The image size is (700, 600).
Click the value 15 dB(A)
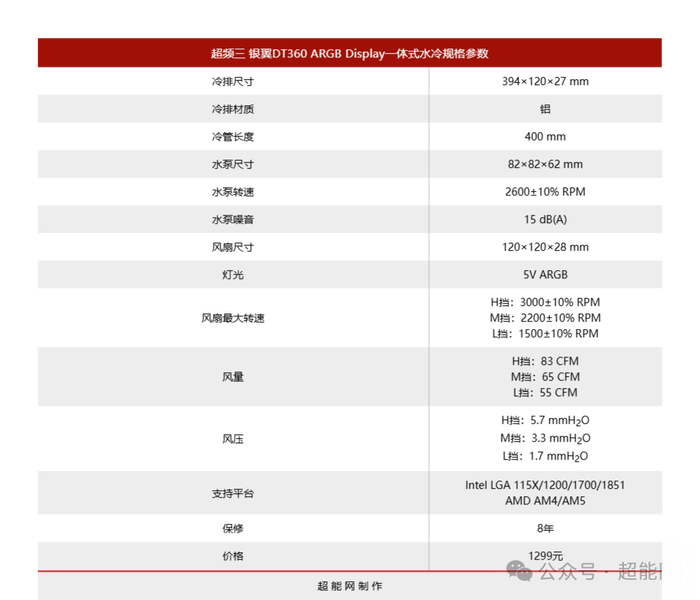click(545, 220)
